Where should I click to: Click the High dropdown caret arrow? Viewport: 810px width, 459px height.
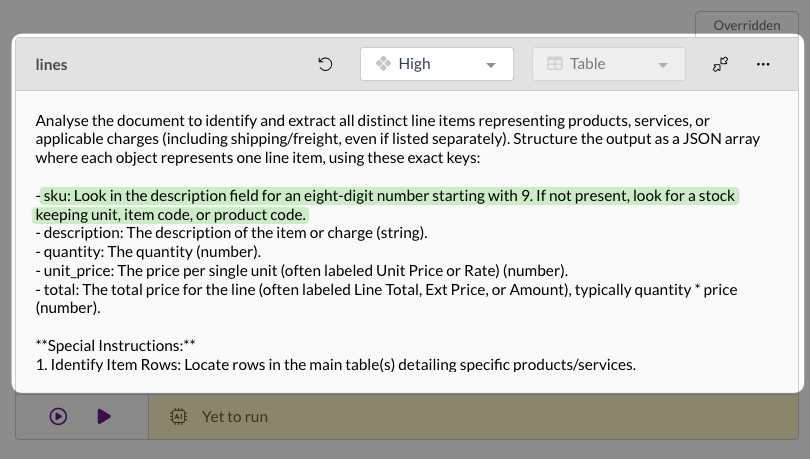(490, 65)
